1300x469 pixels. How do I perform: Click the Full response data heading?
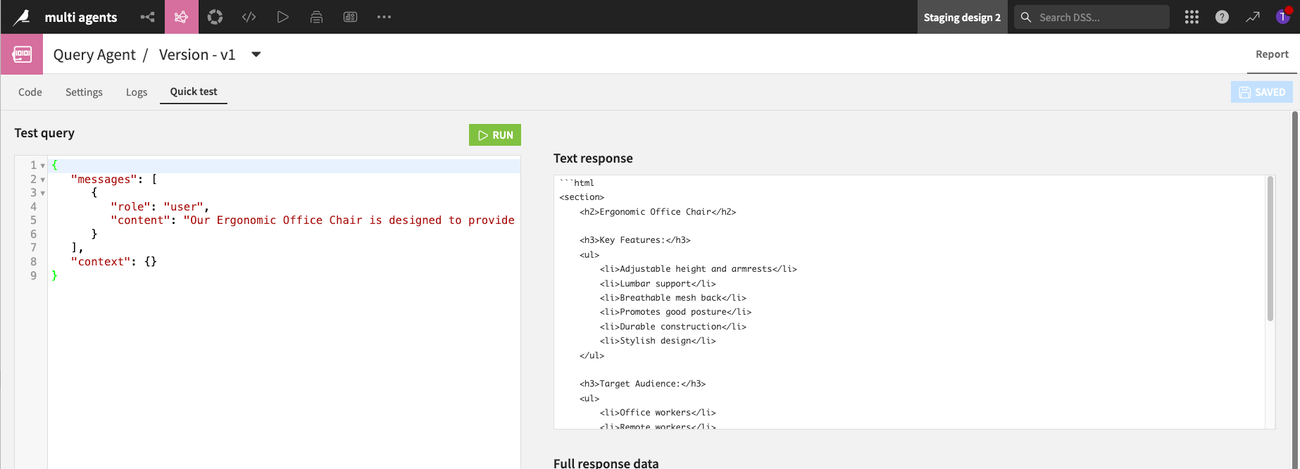tap(606, 463)
